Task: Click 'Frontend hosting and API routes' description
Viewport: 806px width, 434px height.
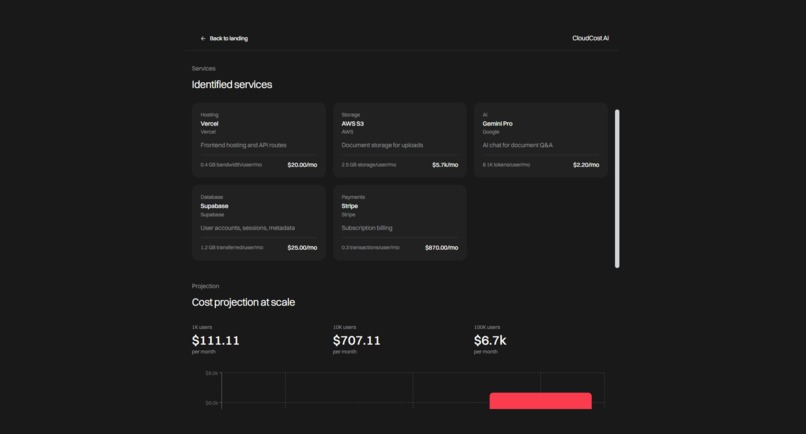Action: 244,146
